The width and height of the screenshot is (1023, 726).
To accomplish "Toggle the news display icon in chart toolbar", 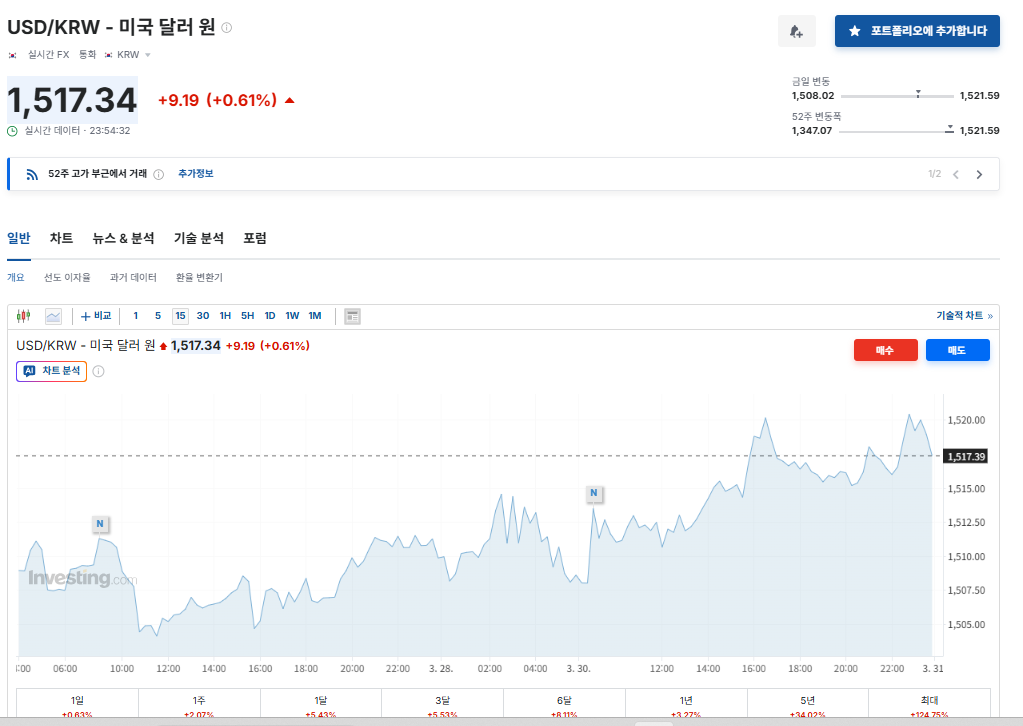I will 352,316.
